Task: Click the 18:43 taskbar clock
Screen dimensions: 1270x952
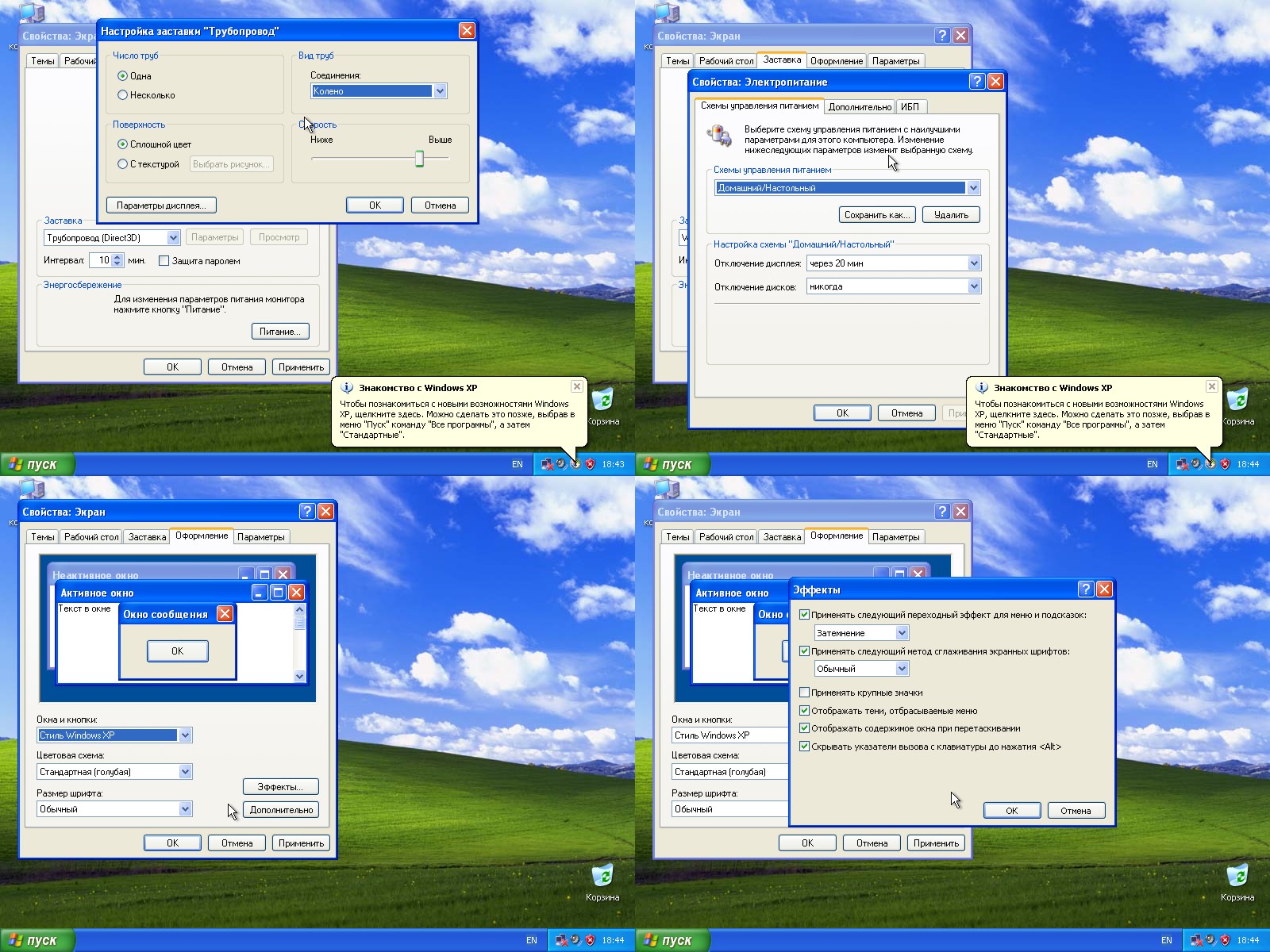Action: click(613, 464)
